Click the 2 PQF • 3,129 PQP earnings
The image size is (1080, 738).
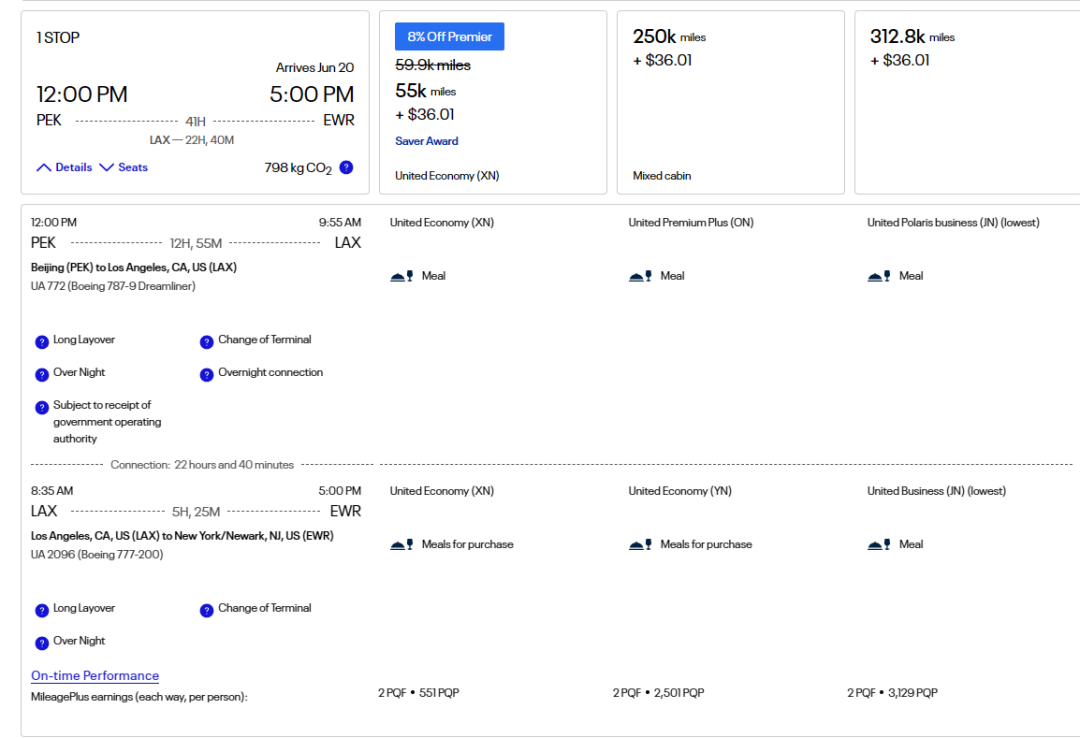tap(893, 693)
